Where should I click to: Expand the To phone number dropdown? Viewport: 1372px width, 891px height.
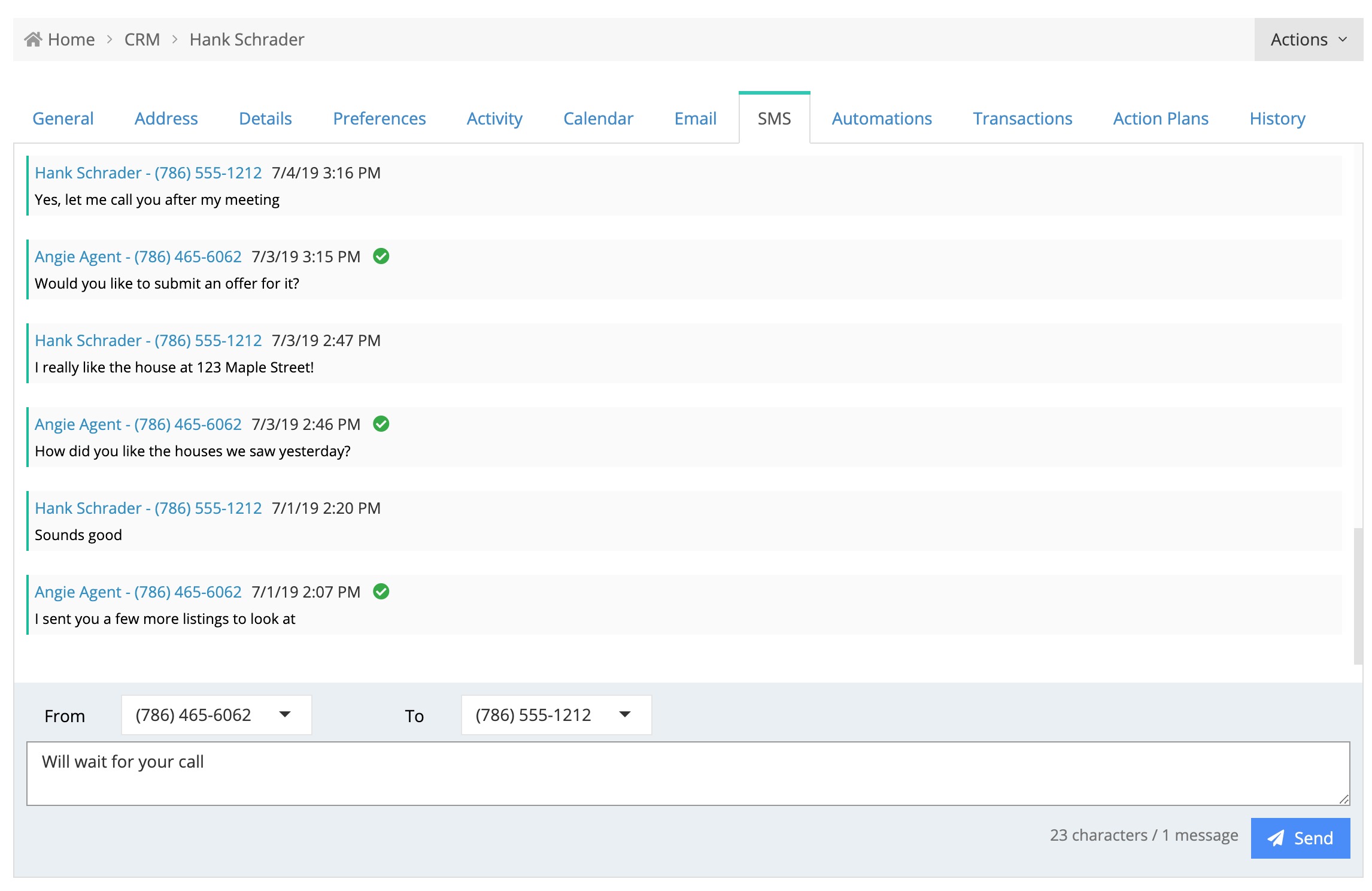556,714
